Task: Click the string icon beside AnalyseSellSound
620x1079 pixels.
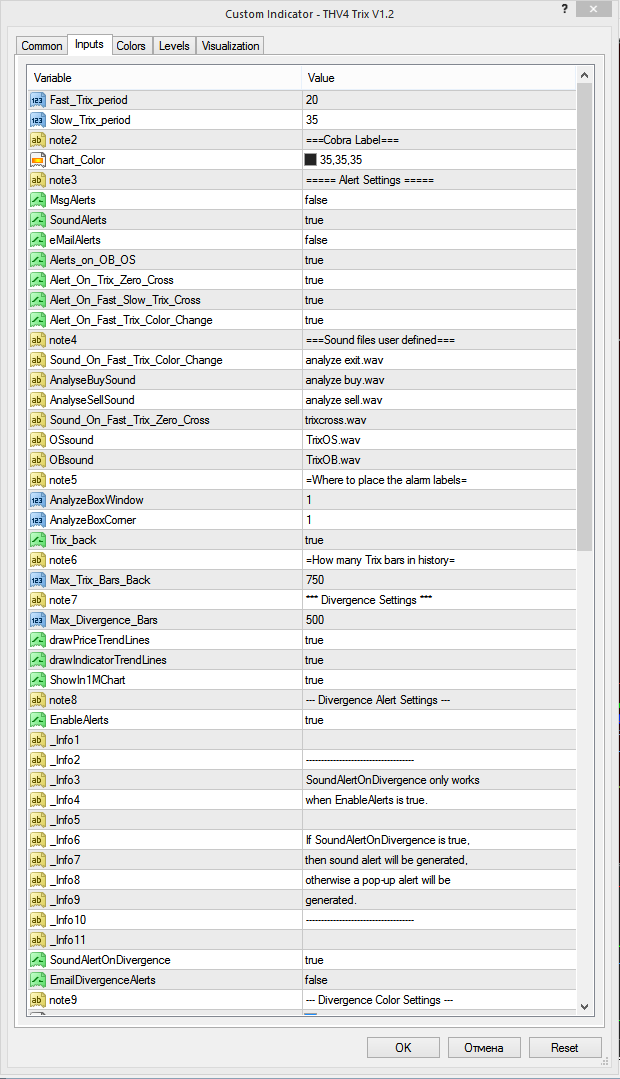Action: [x=38, y=400]
